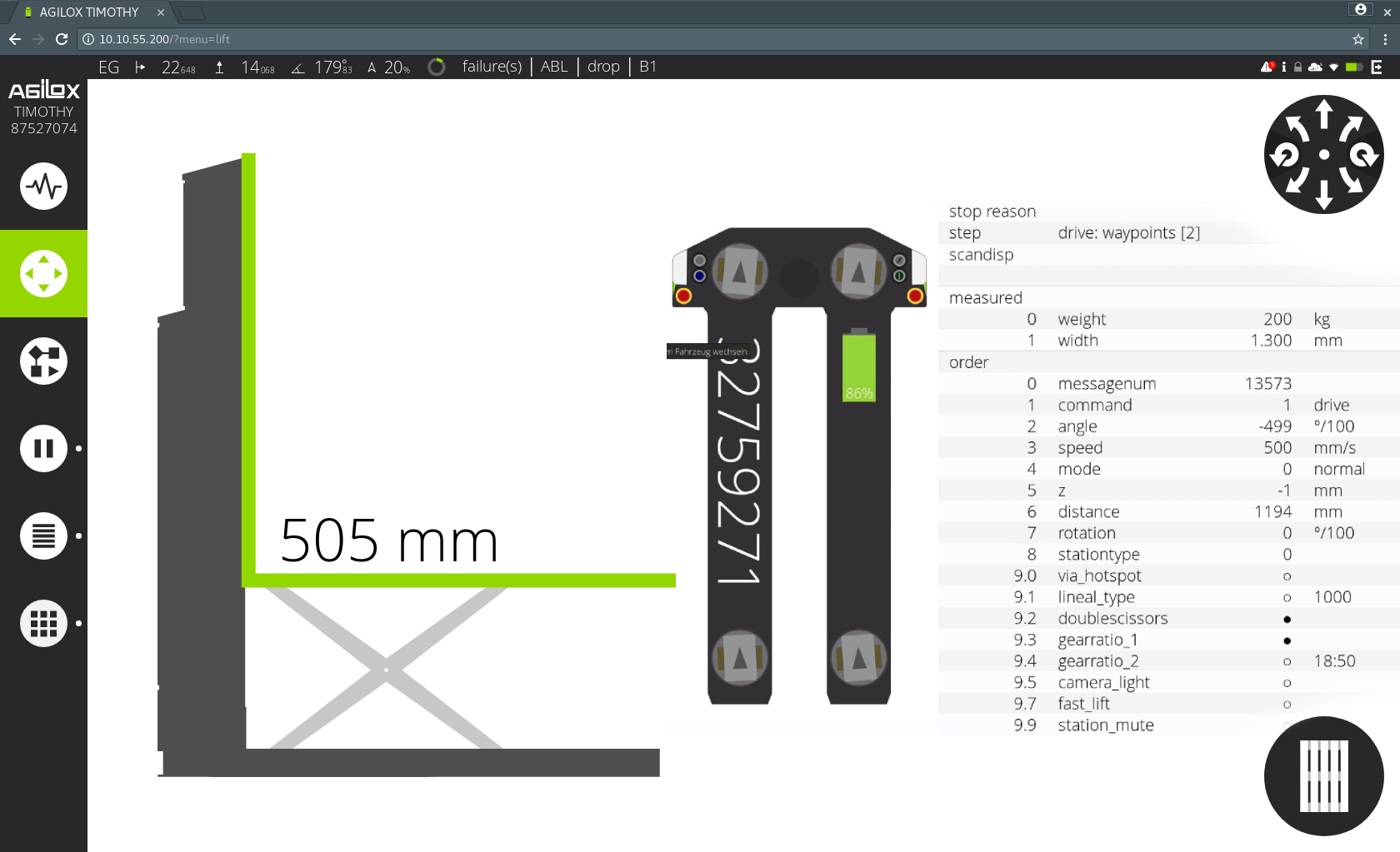
Task: Toggle the doublescissors option dot
Action: tap(1287, 619)
